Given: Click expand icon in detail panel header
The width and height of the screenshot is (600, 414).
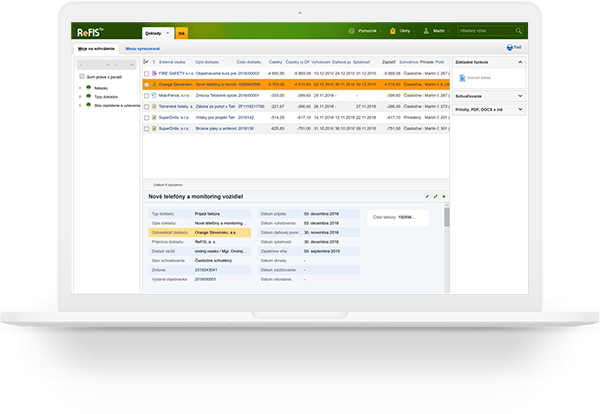Looking at the screenshot, I should 436,197.
